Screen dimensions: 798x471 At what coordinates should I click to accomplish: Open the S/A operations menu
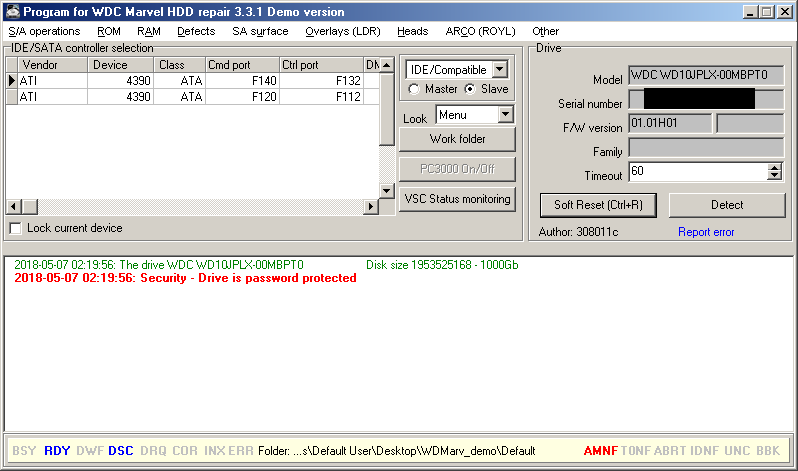pos(44,32)
